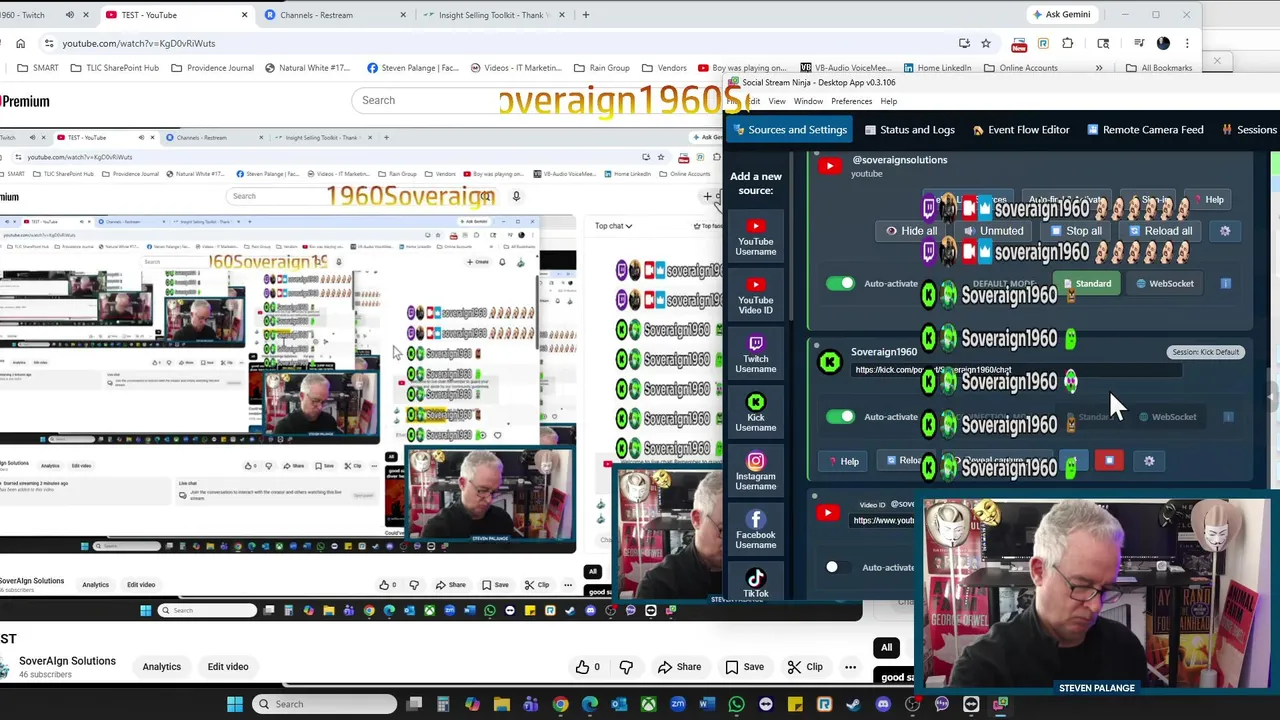Screen dimensions: 1280x720
Task: Bookmark this page with the star icon
Action: point(986,43)
